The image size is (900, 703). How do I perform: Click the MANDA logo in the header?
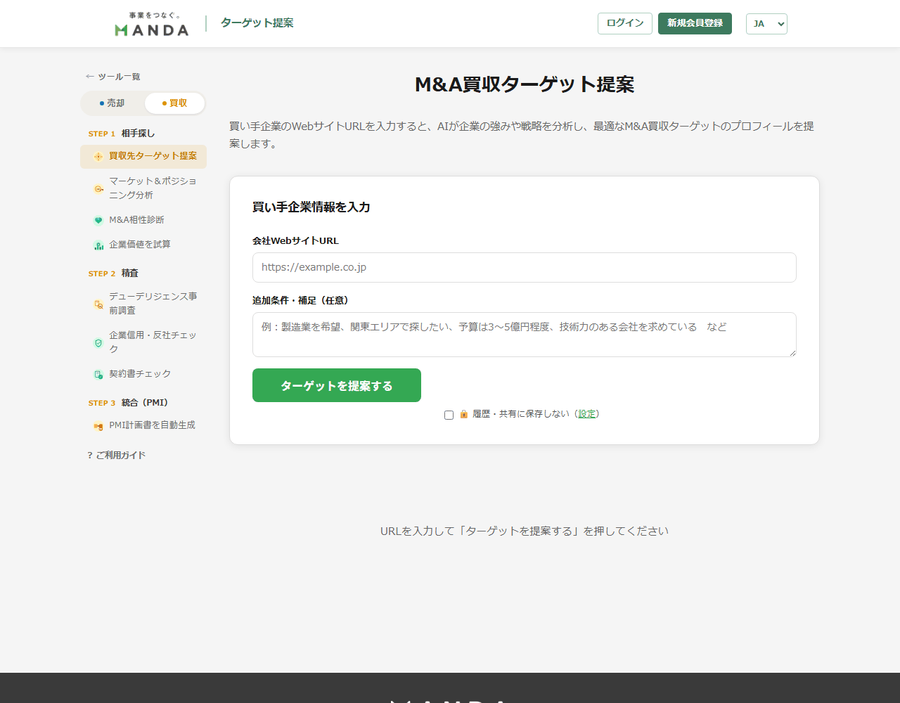(152, 24)
